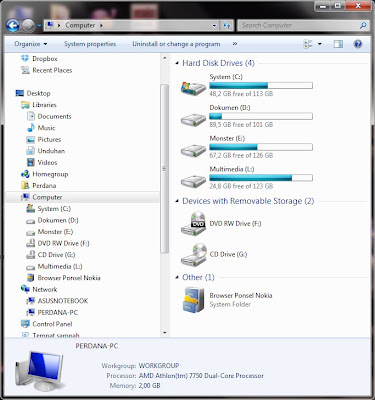Go back with the Back arrow button
Screen dimensions: 375x400
click(x=13, y=25)
